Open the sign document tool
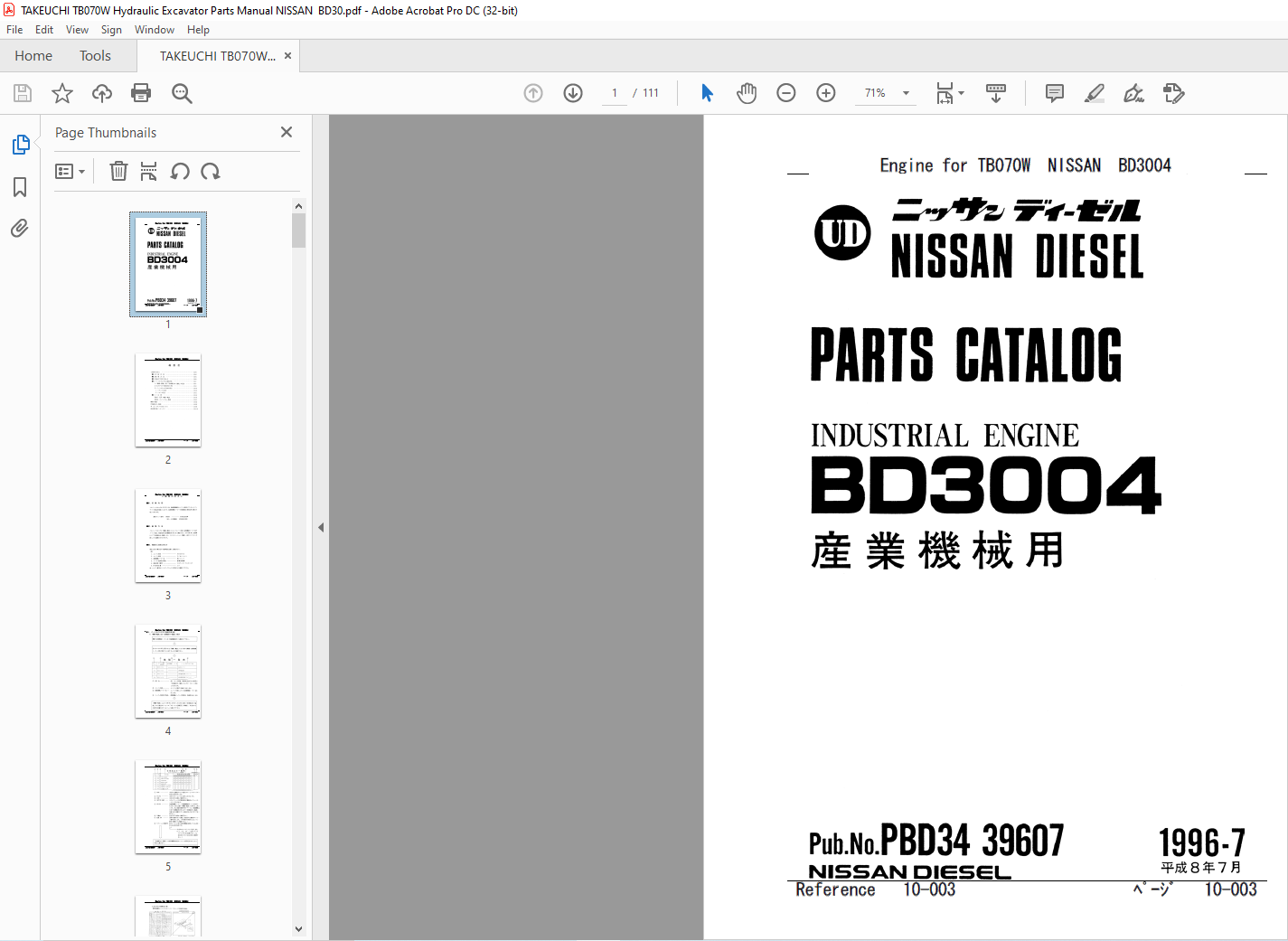This screenshot has height=941, width=1288. point(1133,93)
